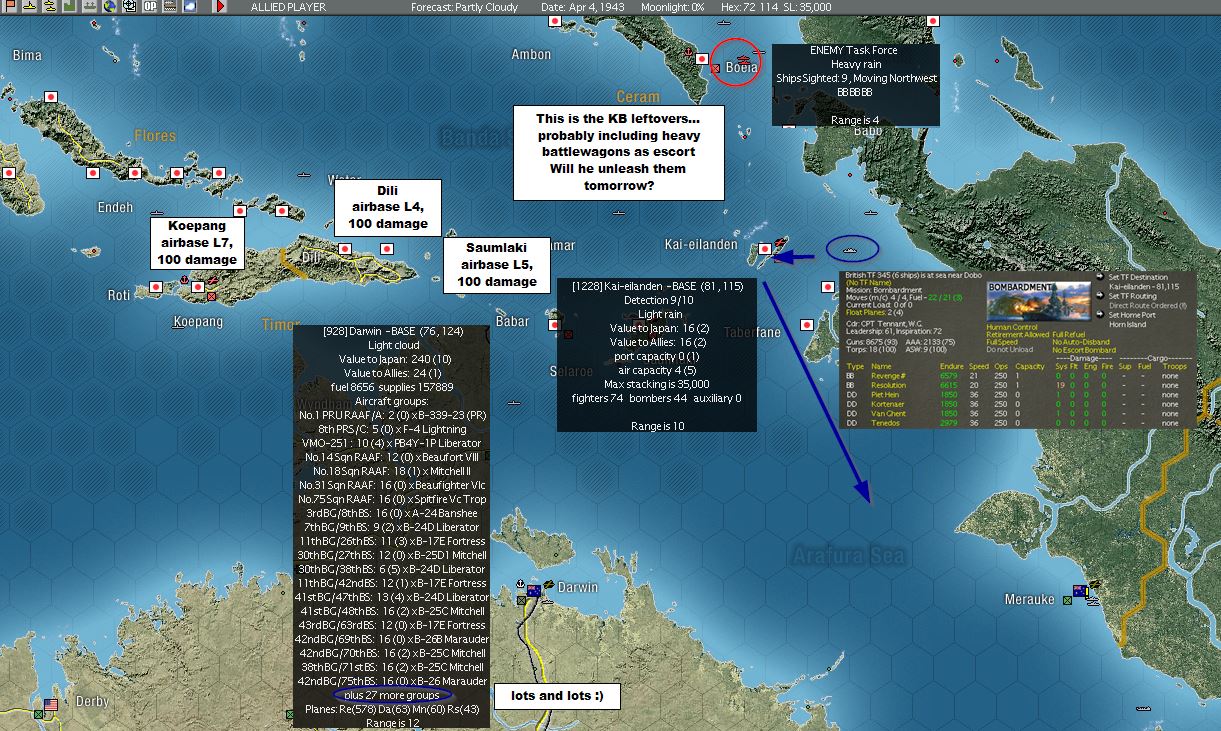
Task: Open destroyer Van Ghent details
Action: (x=888, y=413)
